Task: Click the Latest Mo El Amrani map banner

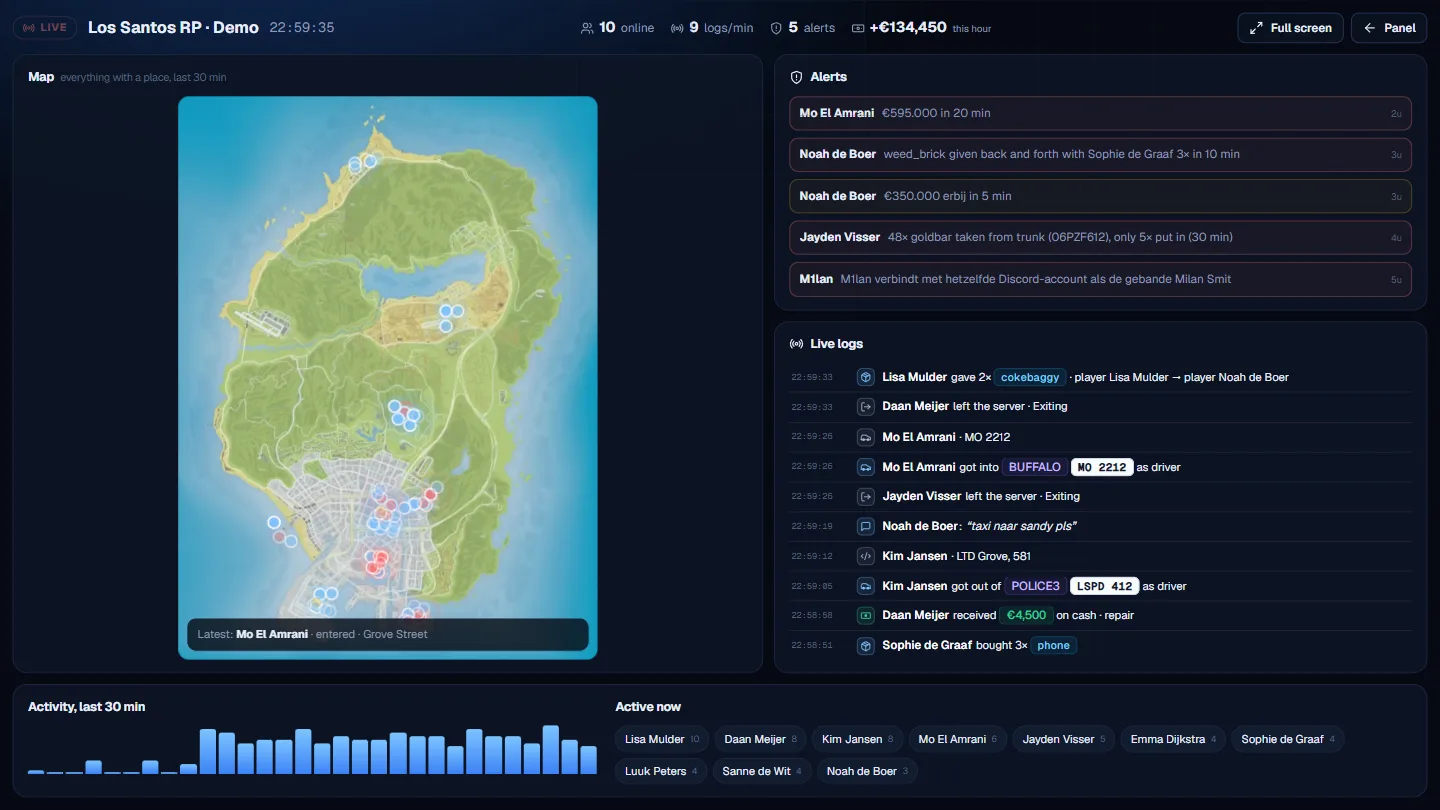Action: click(388, 634)
